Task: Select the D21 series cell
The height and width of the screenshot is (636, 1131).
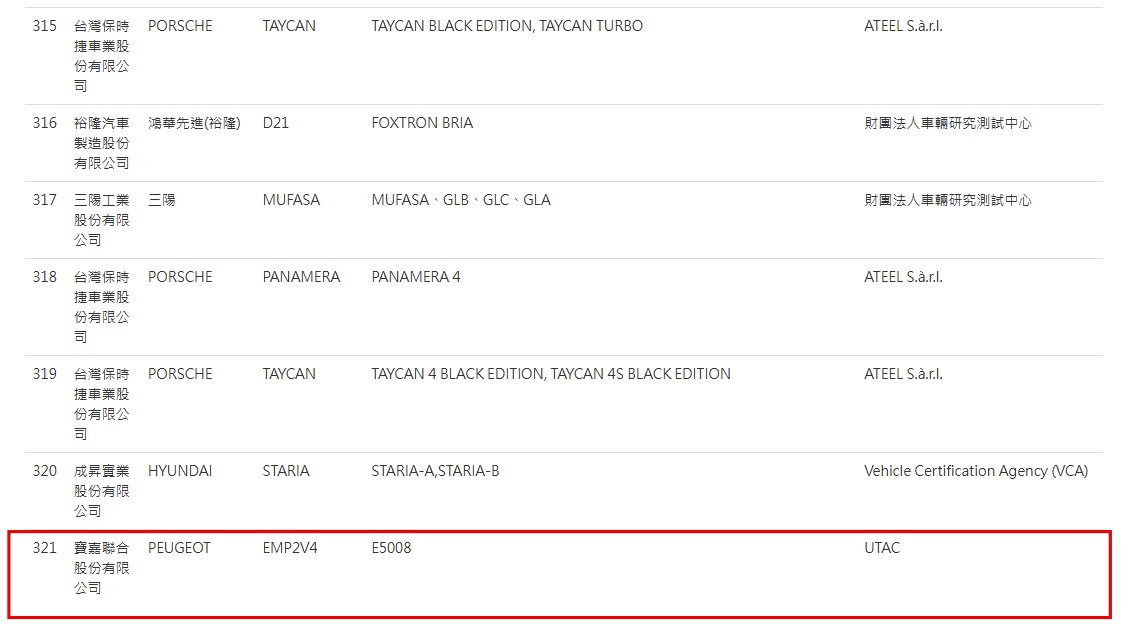Action: tap(276, 123)
